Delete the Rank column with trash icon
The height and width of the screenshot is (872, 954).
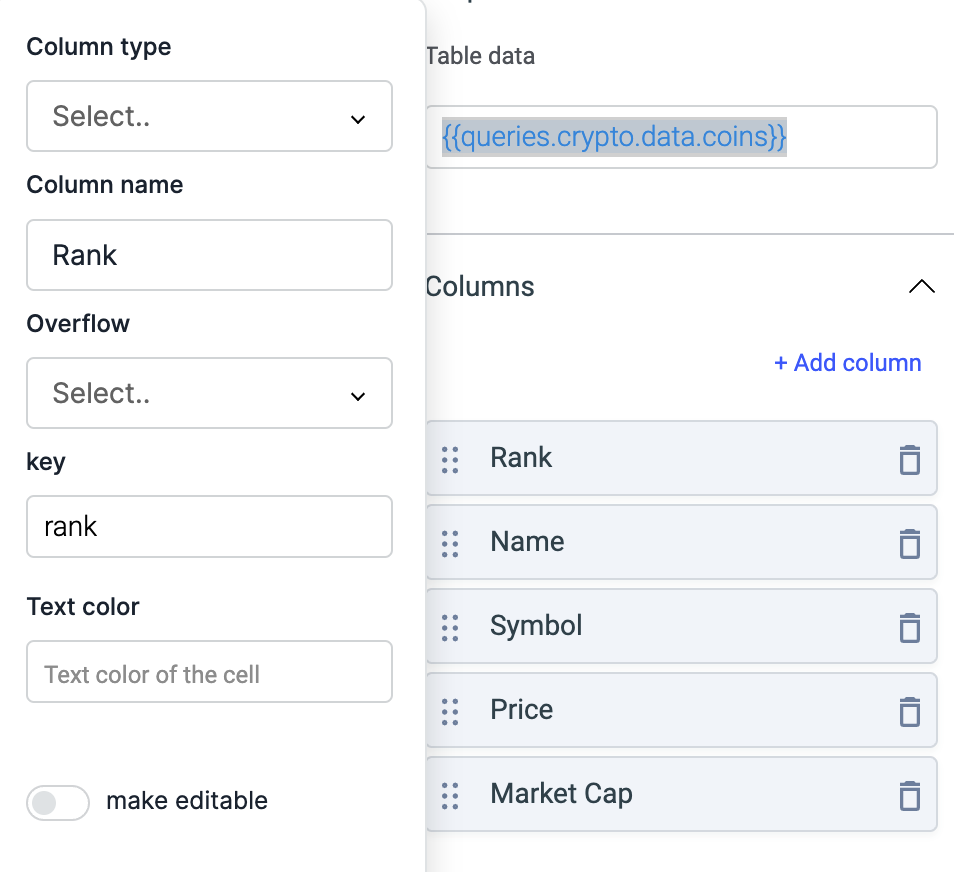click(910, 459)
